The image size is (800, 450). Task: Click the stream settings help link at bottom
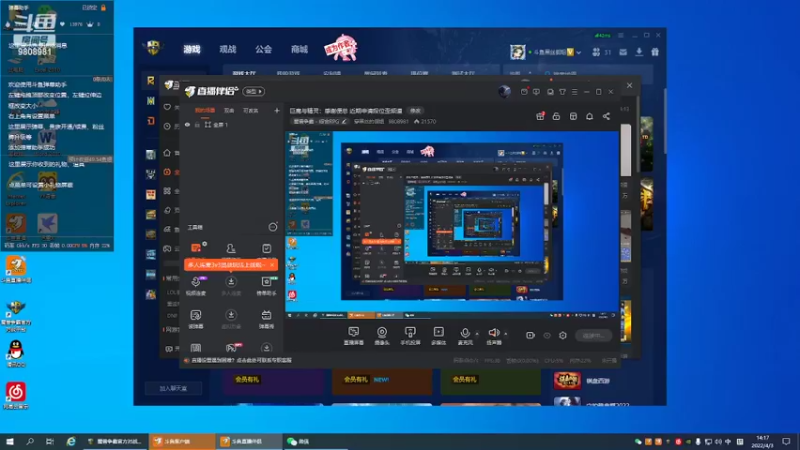point(241,360)
